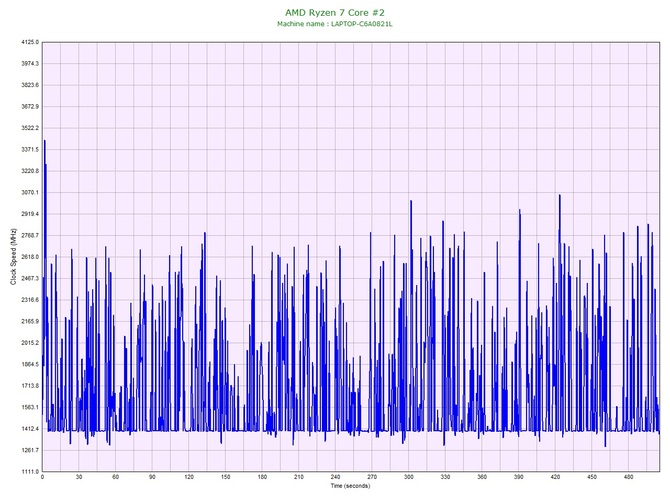This screenshot has height=503, width=670.
Task: Click the 1261.7 y-axis value
Action: point(30,450)
